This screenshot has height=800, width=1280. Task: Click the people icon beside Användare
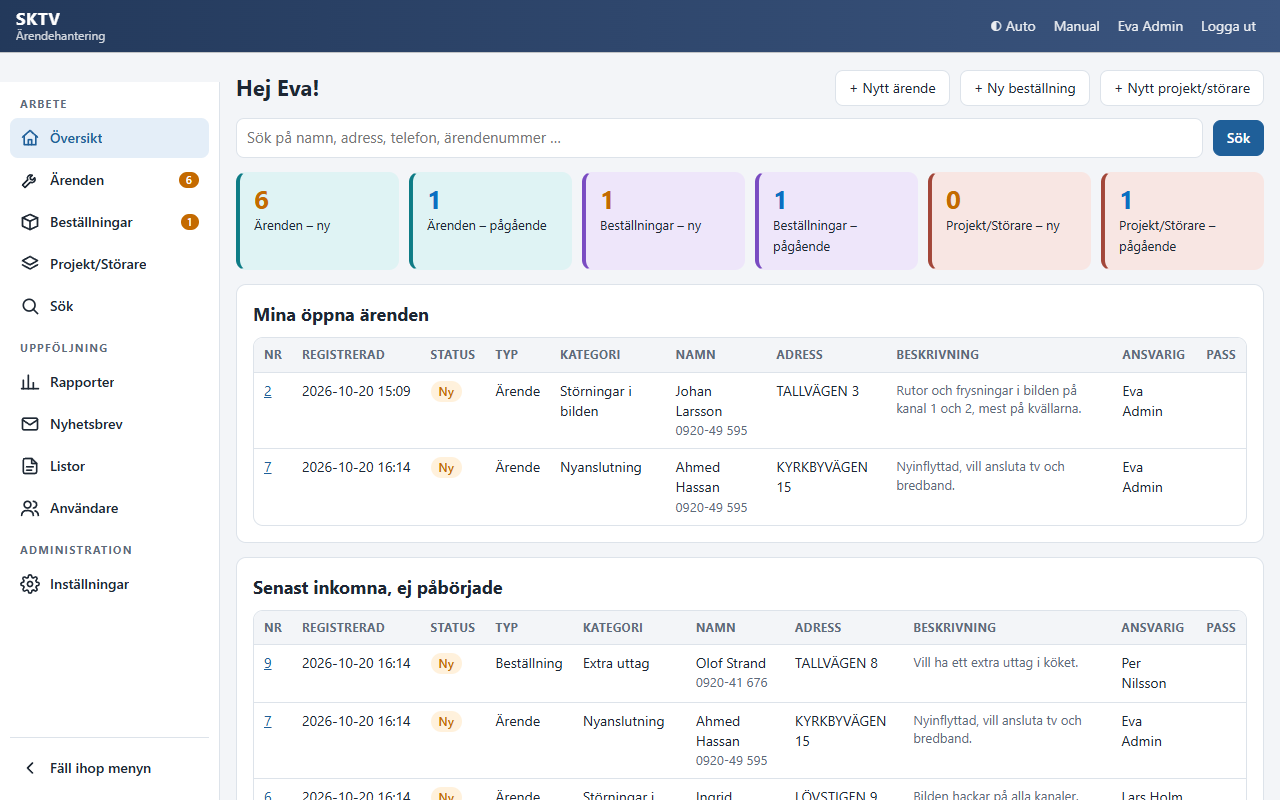(x=30, y=508)
